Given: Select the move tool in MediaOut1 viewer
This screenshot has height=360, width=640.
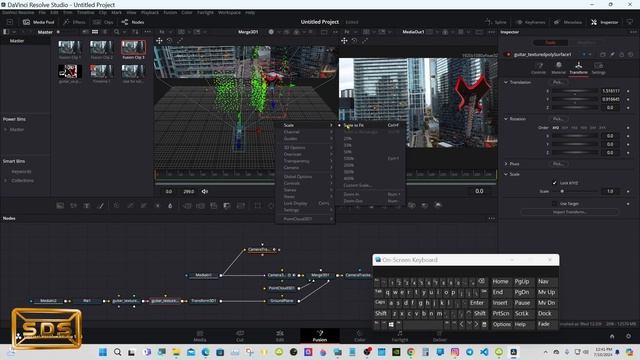Looking at the screenshot, I should pyautogui.click(x=344, y=40).
